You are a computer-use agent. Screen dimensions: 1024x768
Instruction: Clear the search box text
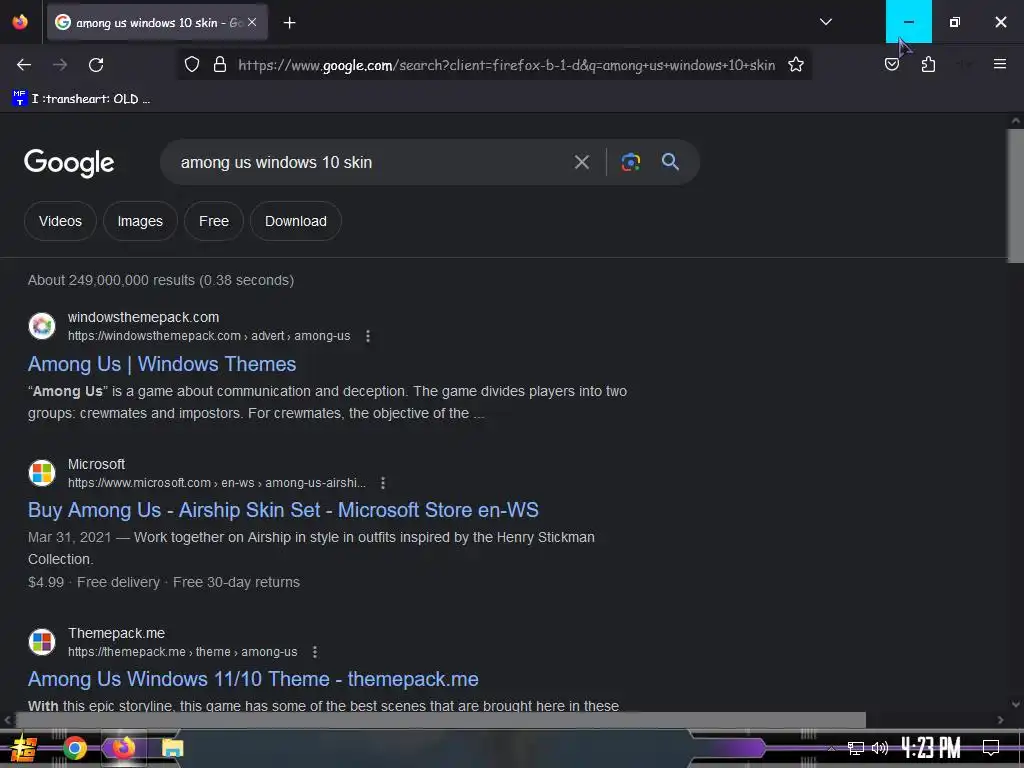581,162
